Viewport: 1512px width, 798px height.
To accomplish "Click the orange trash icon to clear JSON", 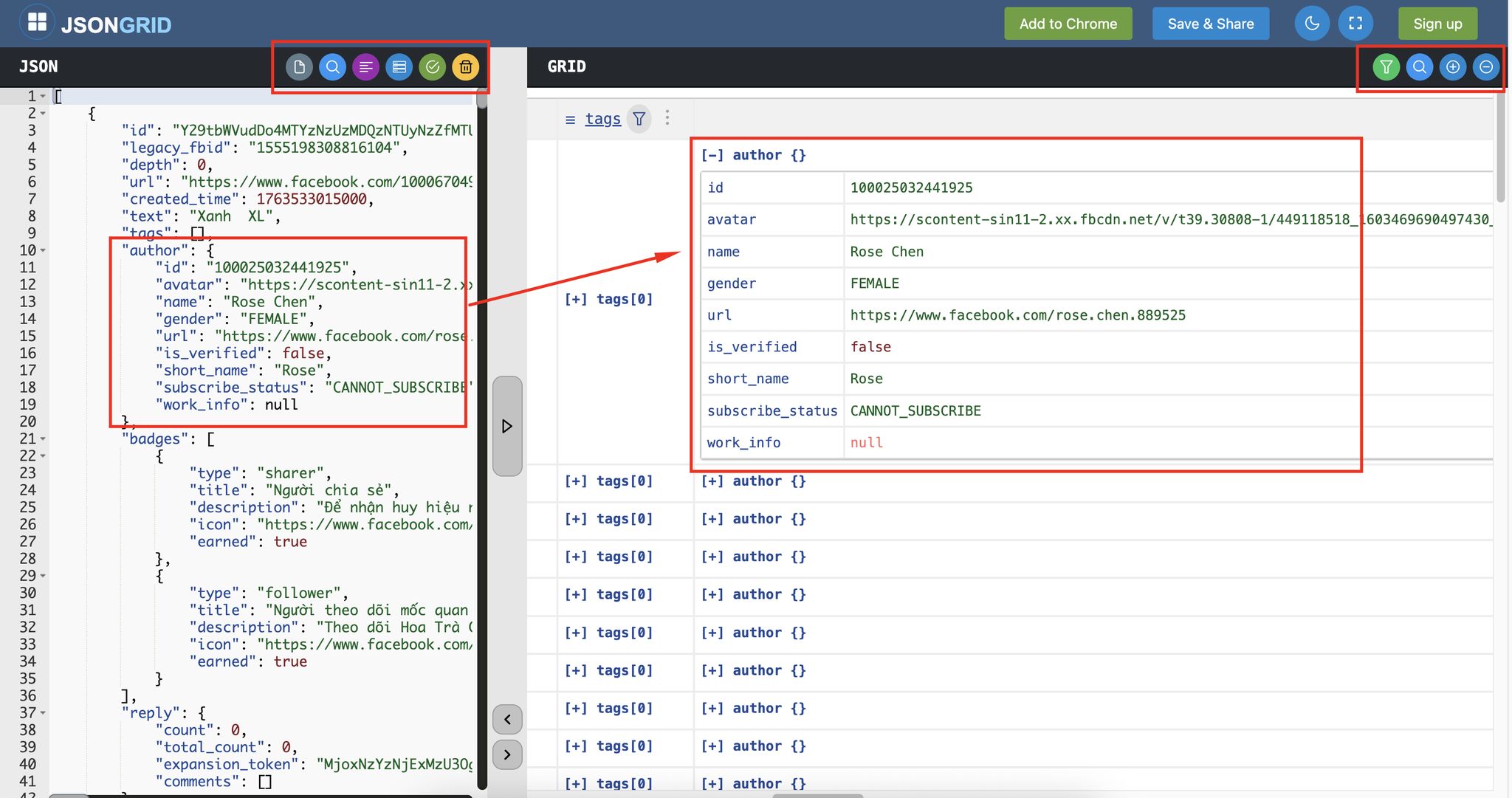I will click(465, 67).
